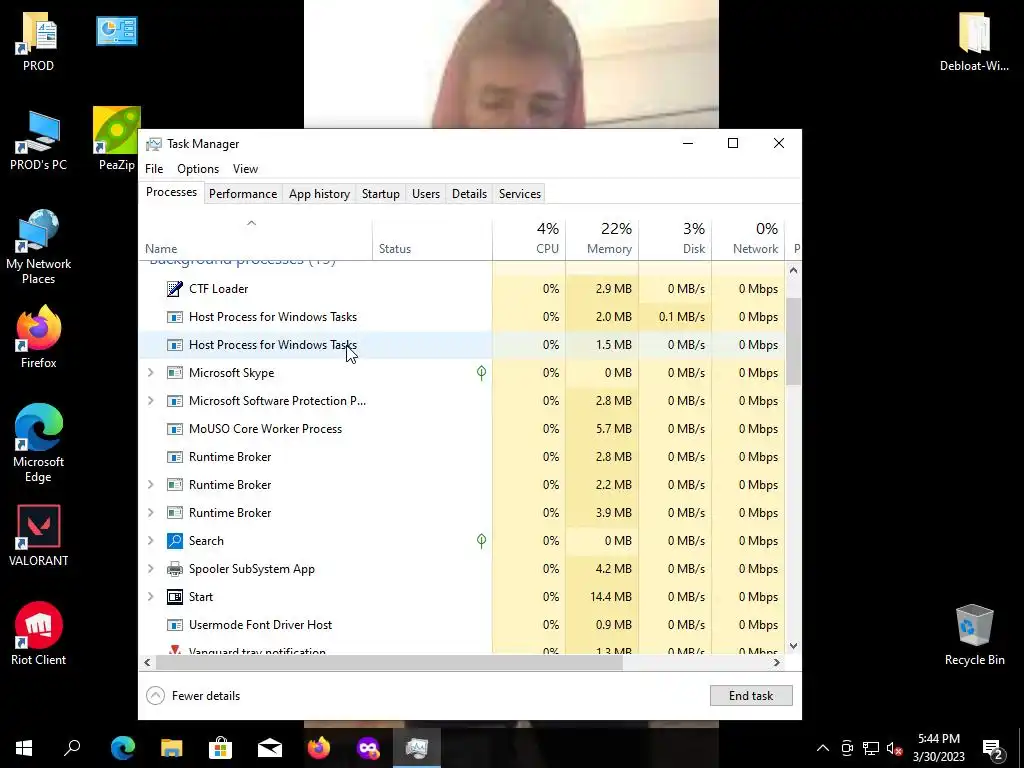
Task: Click the Task Manager taskbar button
Action: pos(417,748)
